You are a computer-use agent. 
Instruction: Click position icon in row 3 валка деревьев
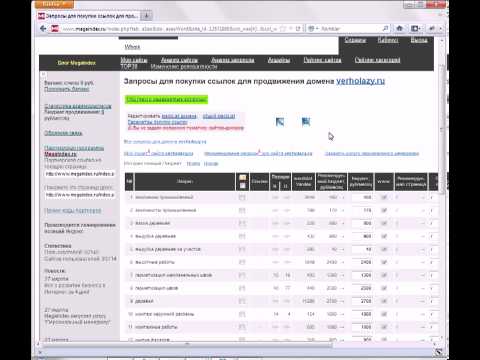[x=242, y=223]
